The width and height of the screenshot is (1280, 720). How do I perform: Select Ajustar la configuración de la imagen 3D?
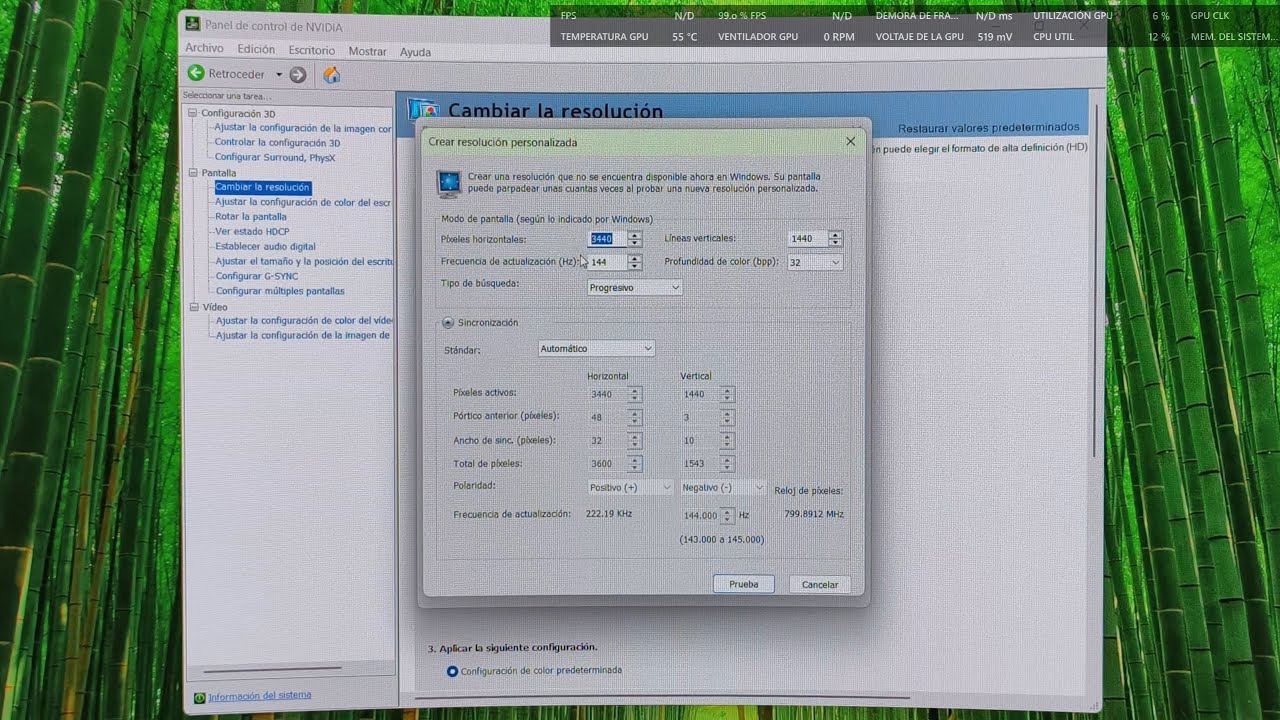tap(303, 128)
